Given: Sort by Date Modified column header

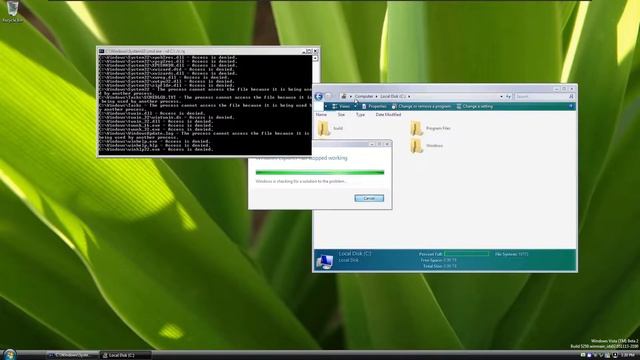Looking at the screenshot, I should [x=388, y=115].
